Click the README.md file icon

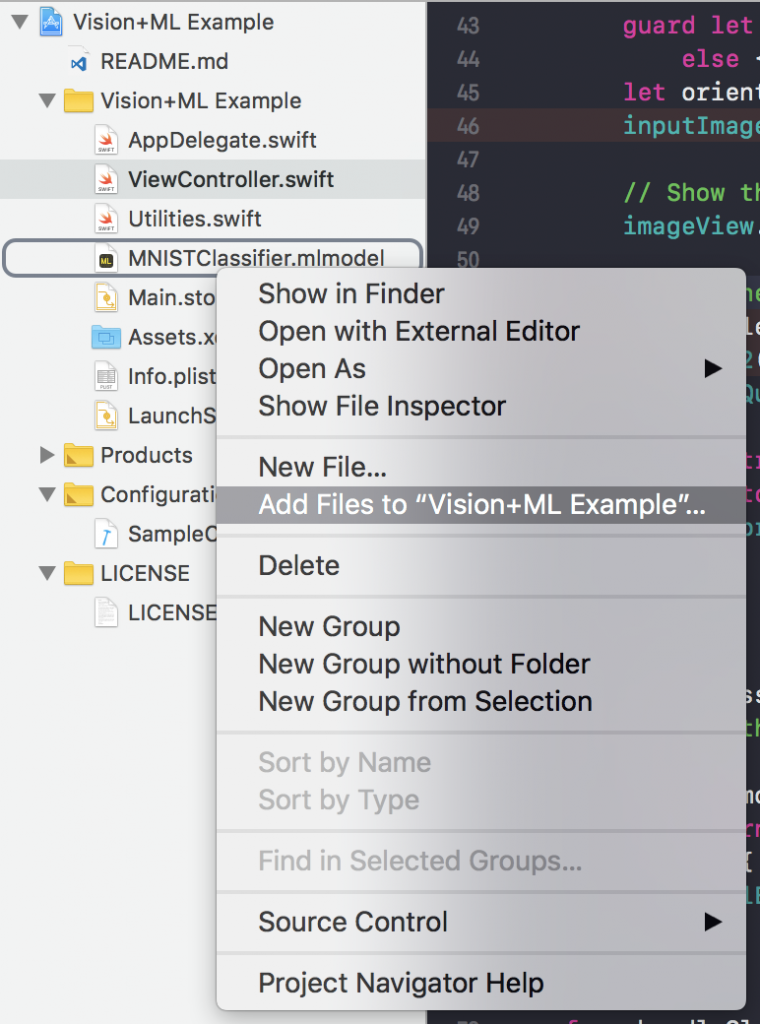point(79,63)
